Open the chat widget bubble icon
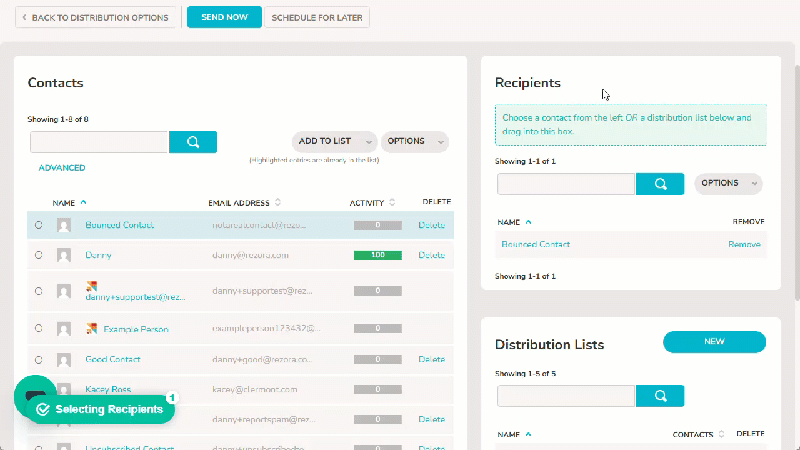This screenshot has width=800, height=450. pyautogui.click(x=35, y=395)
